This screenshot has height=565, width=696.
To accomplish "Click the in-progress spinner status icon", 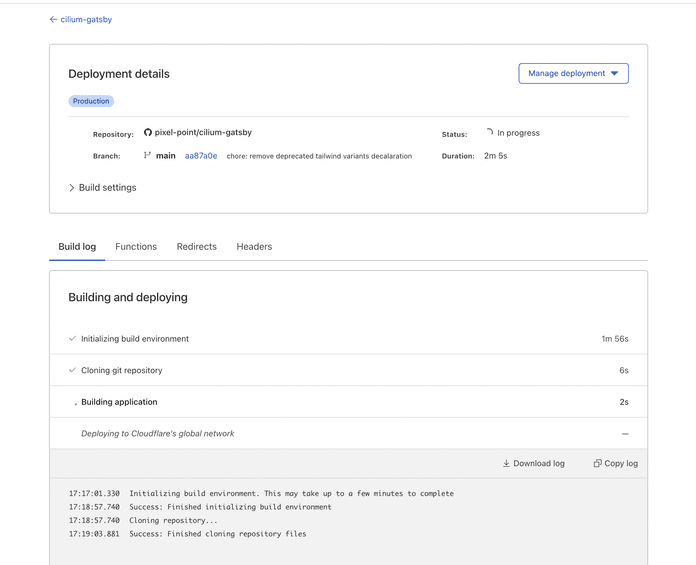I will click(489, 132).
